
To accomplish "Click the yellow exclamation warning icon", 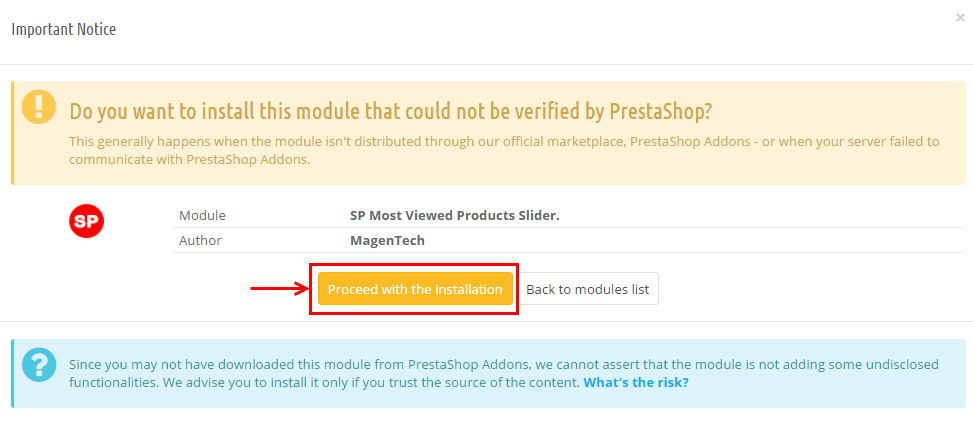I will pyautogui.click(x=38, y=106).
